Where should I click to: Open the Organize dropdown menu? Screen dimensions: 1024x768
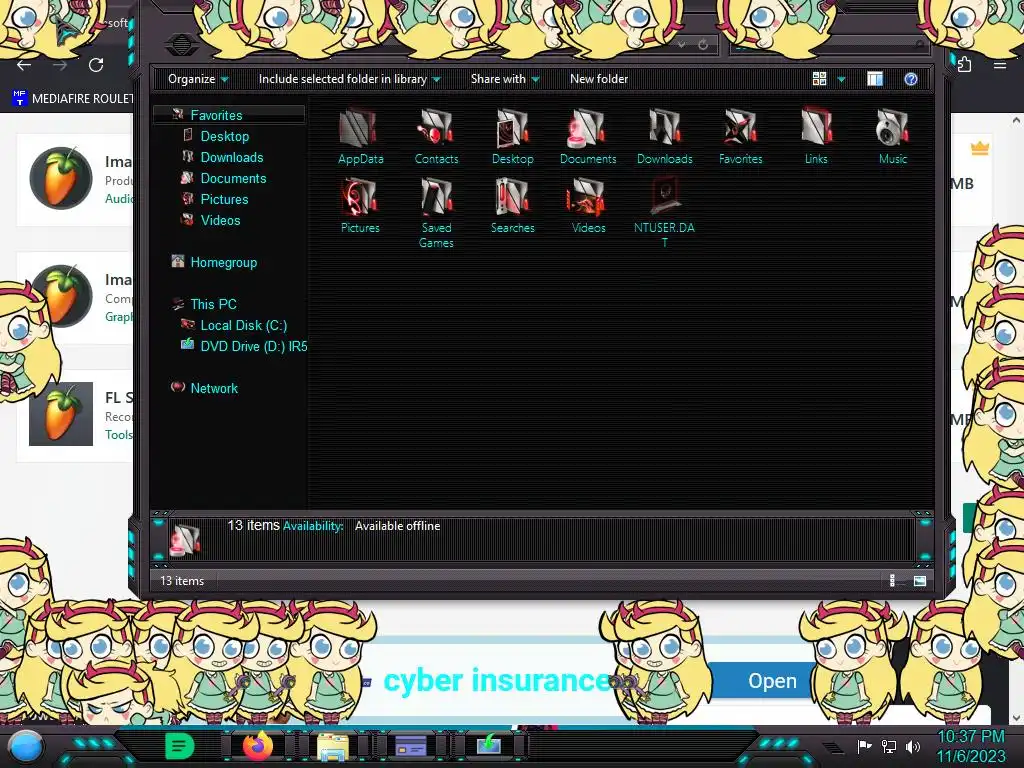pos(198,79)
